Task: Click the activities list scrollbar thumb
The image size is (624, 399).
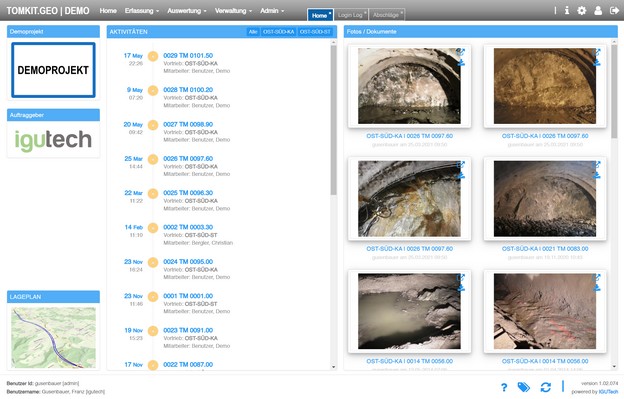Action: 333,120
